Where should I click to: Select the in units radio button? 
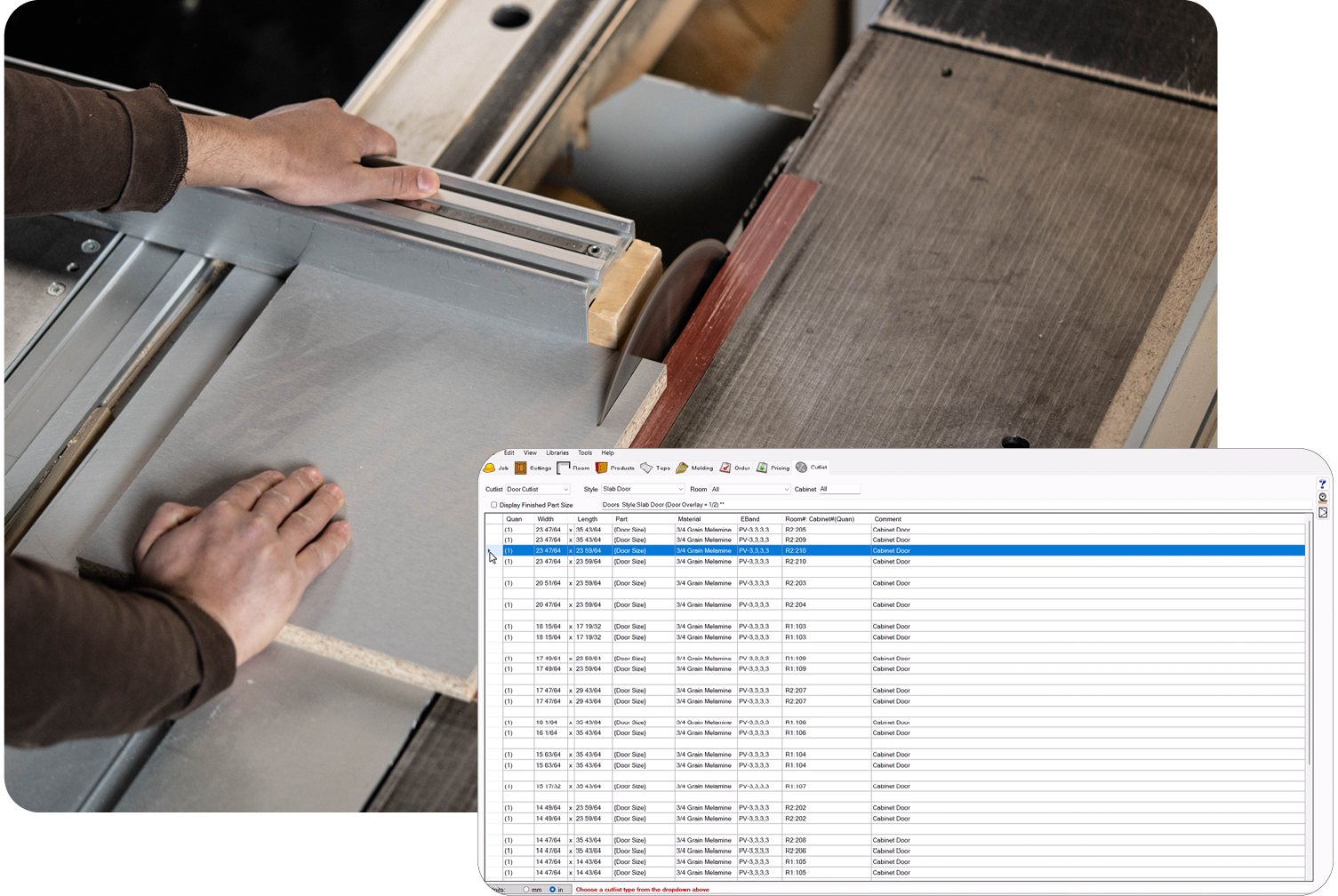[552, 889]
